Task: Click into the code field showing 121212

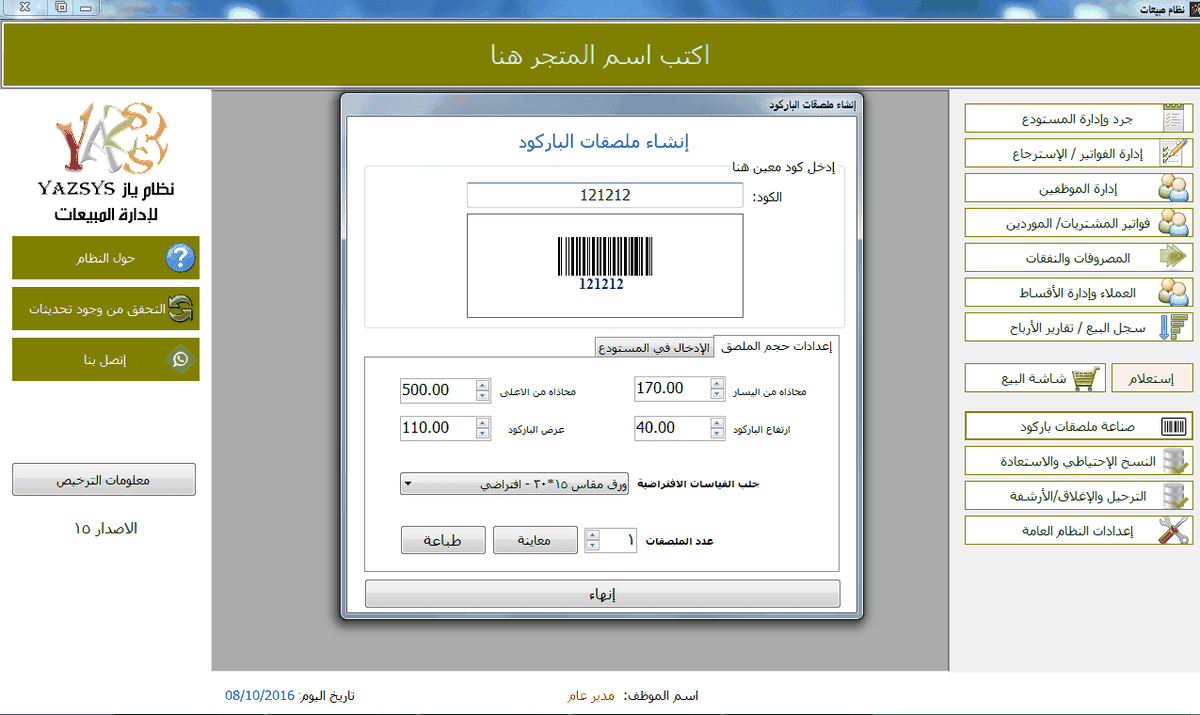Action: coord(605,196)
